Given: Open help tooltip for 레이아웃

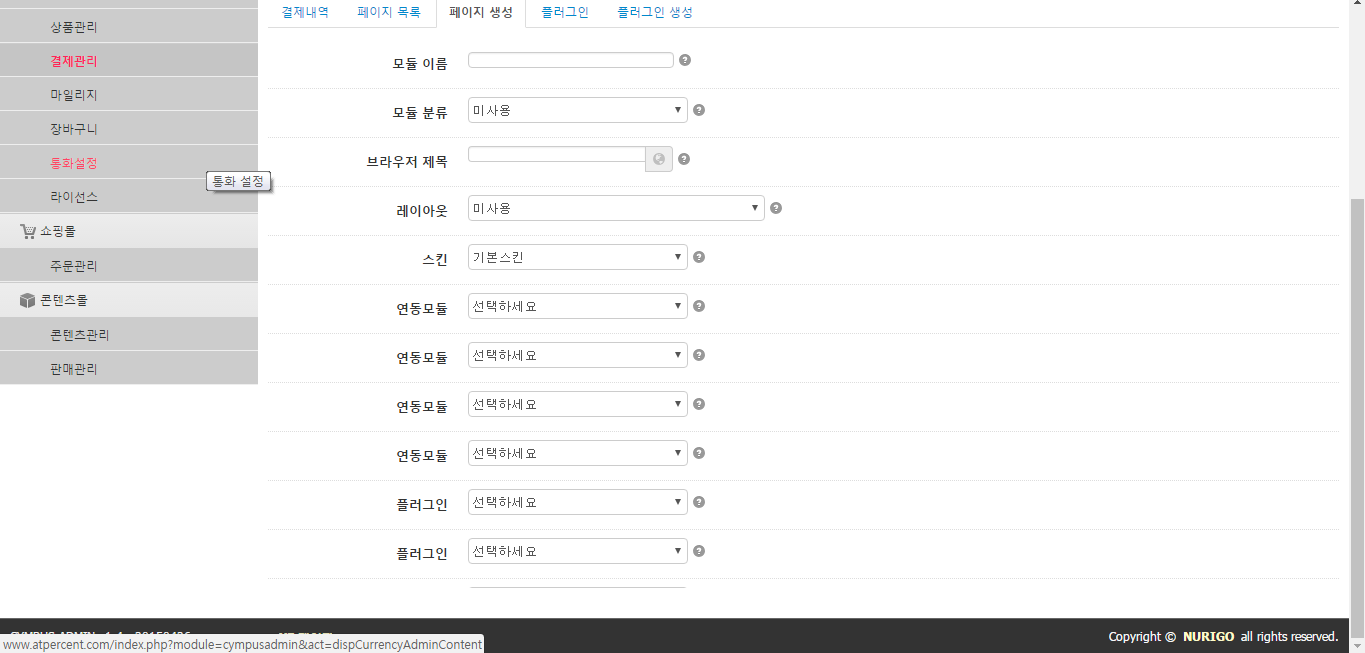Looking at the screenshot, I should (x=776, y=208).
